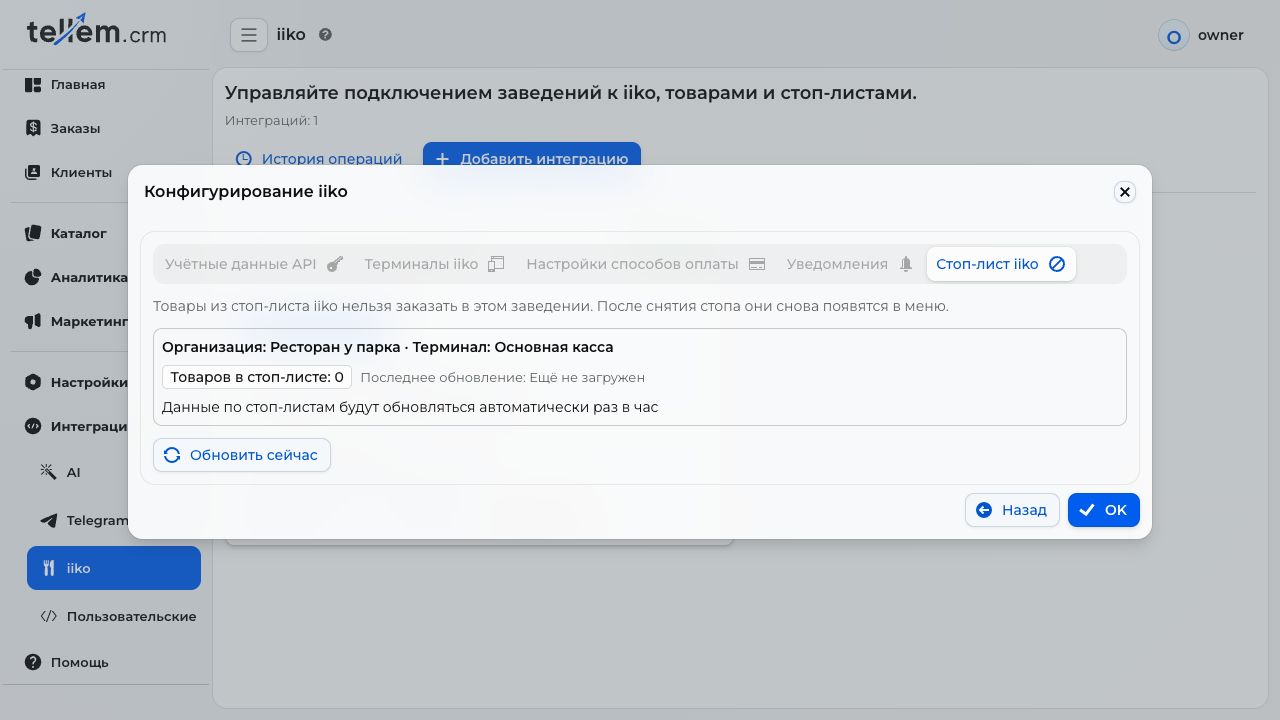Open the AI integration item
1280x720 pixels.
[x=113, y=472]
